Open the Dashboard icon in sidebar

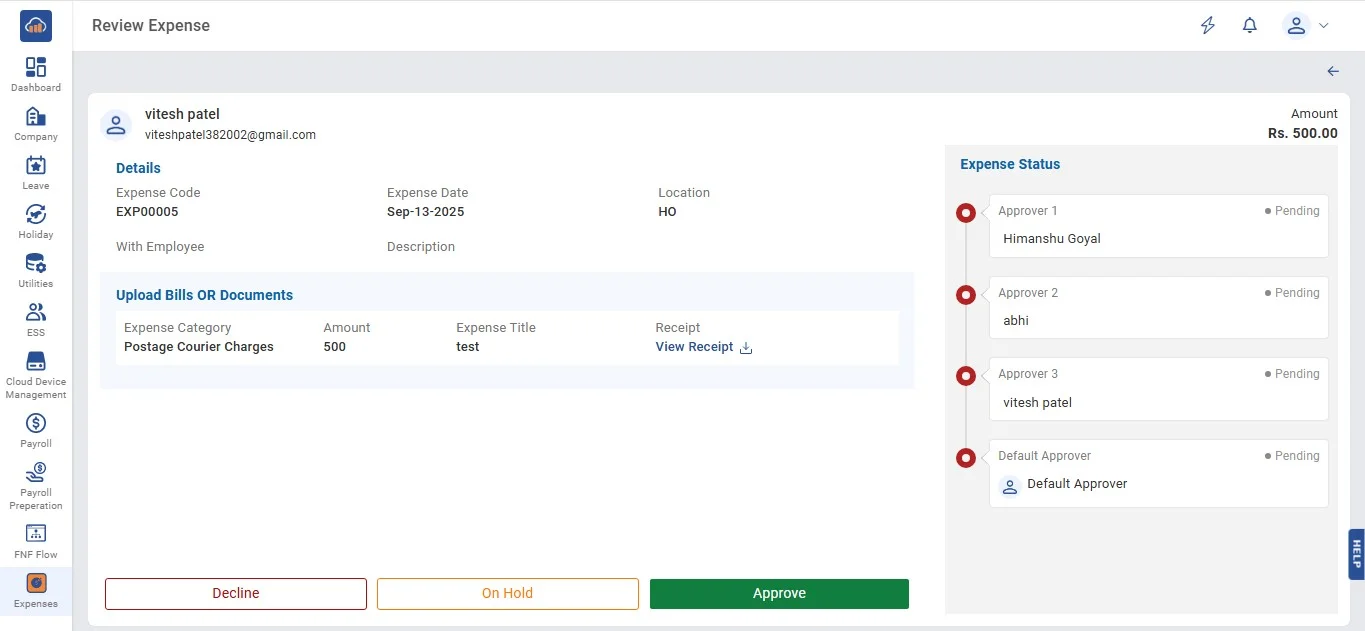click(x=36, y=68)
